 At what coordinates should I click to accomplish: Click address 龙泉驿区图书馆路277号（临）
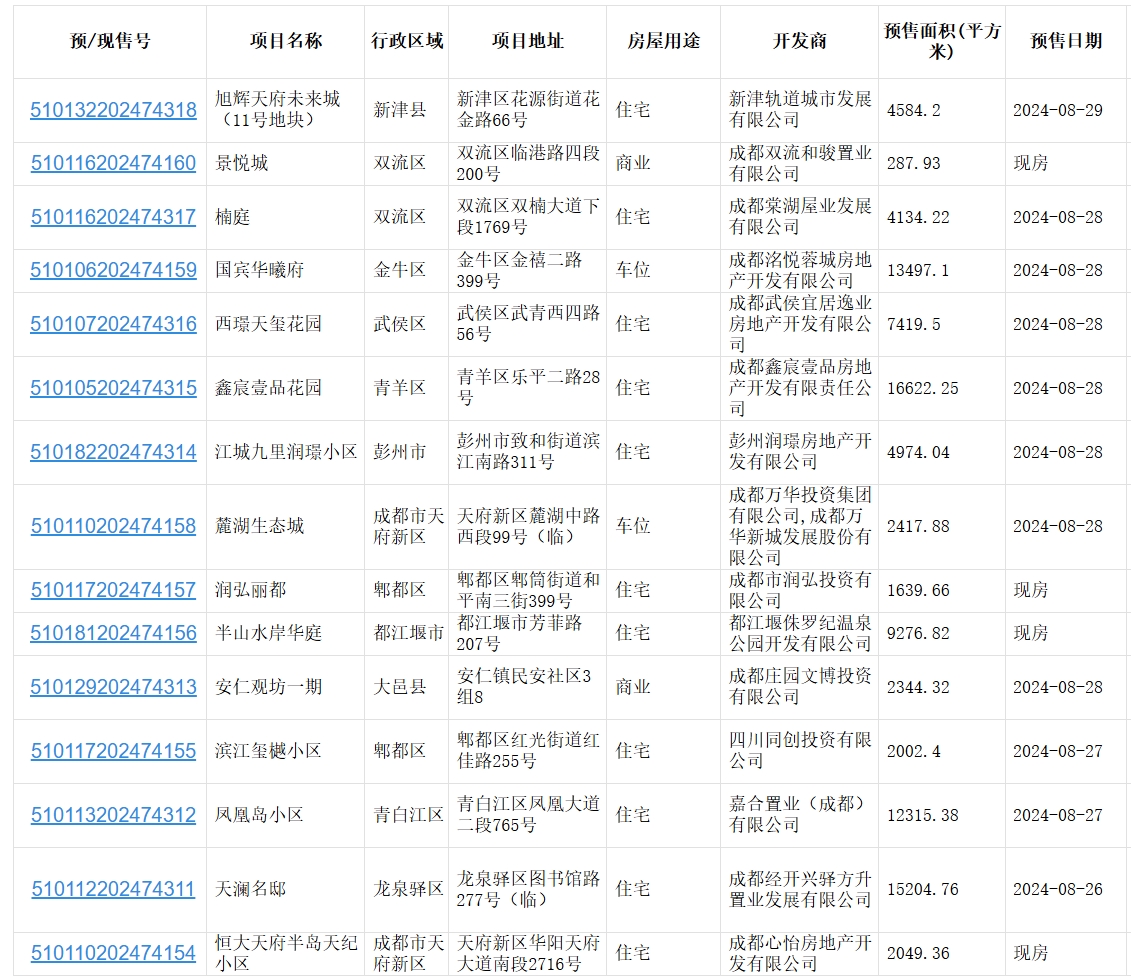tap(528, 889)
